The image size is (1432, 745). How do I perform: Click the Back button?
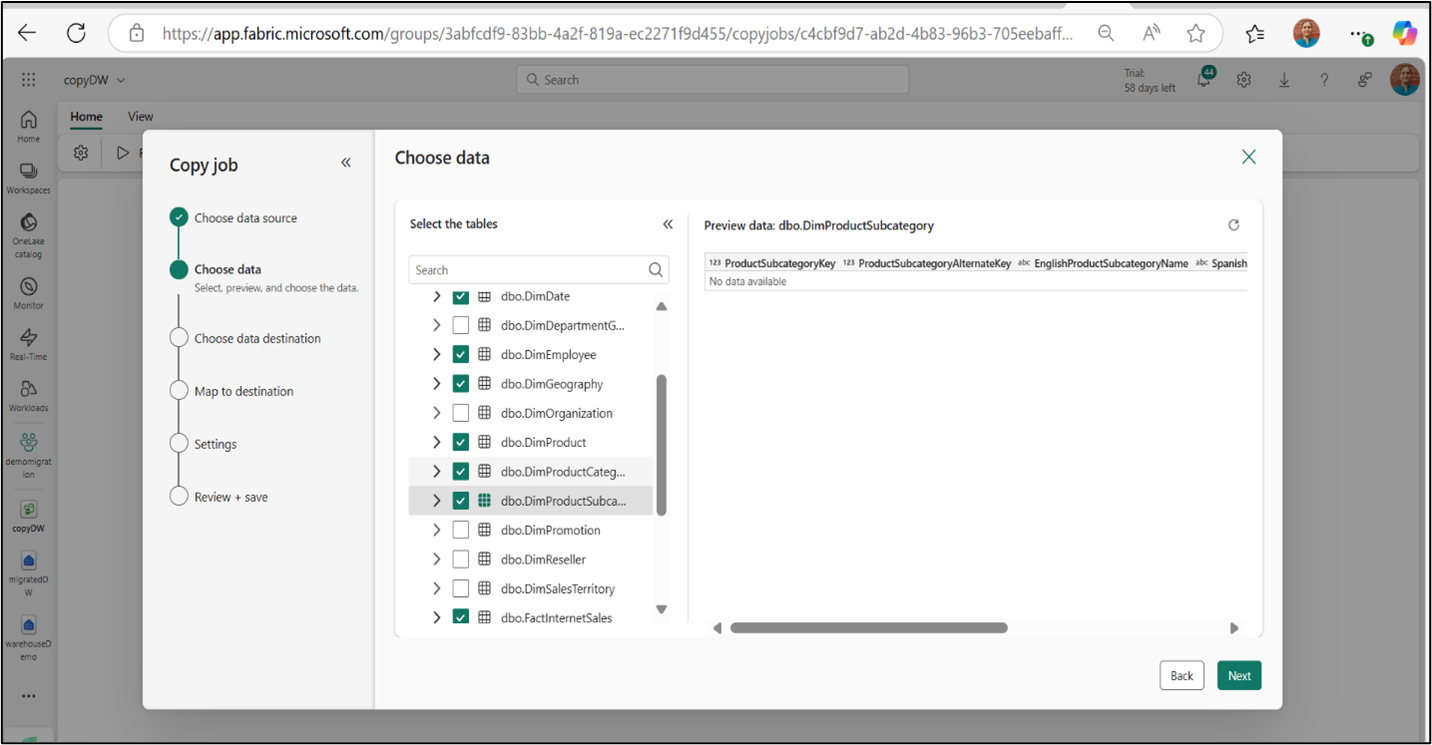tap(1182, 676)
